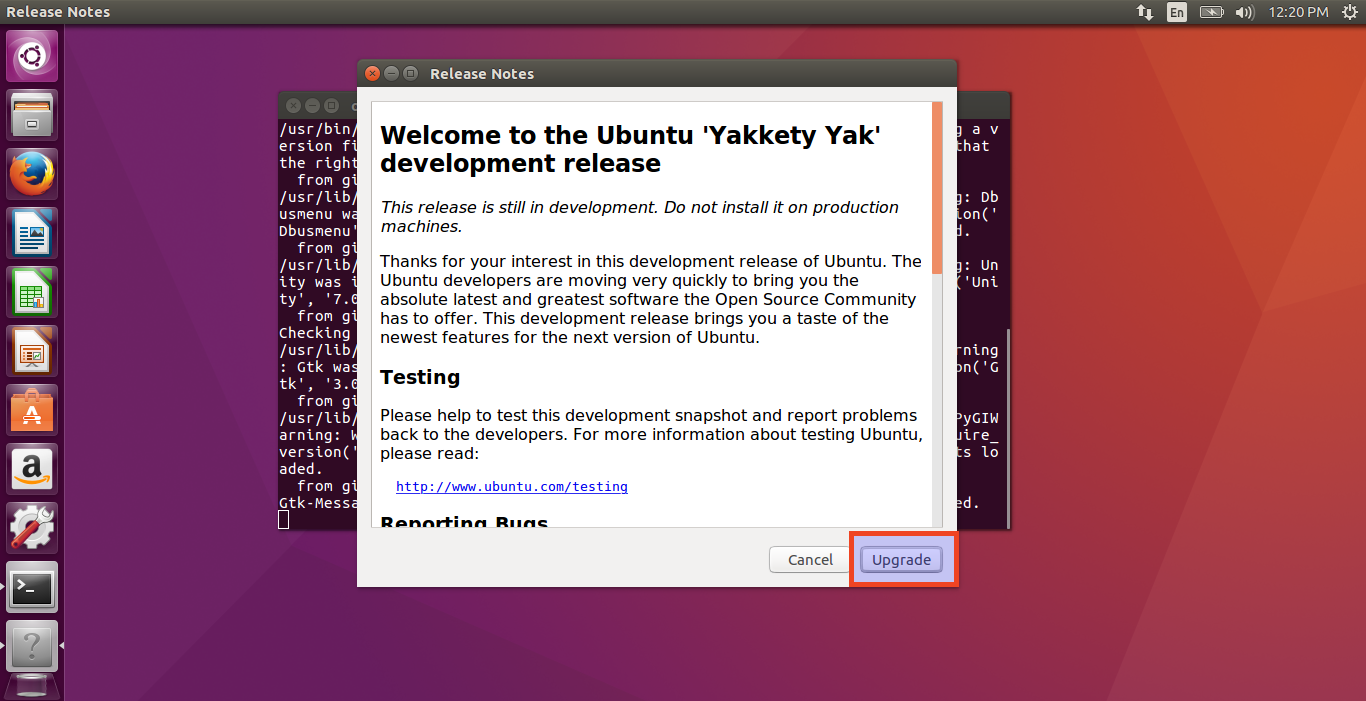Image resolution: width=1366 pixels, height=701 pixels.
Task: Open the sound volume indicator menu
Action: pos(1244,12)
